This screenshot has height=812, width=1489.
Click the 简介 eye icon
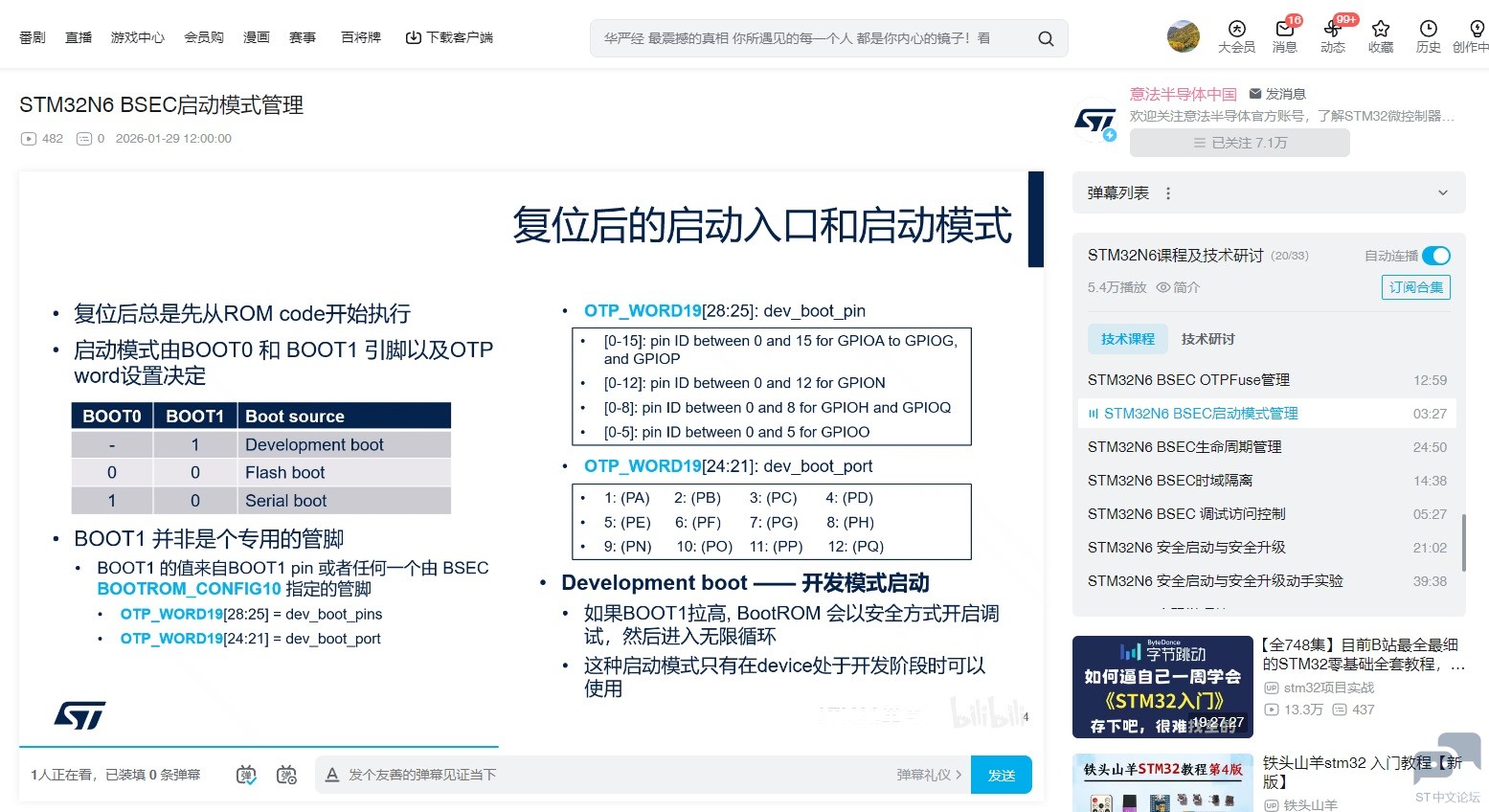coord(1163,287)
